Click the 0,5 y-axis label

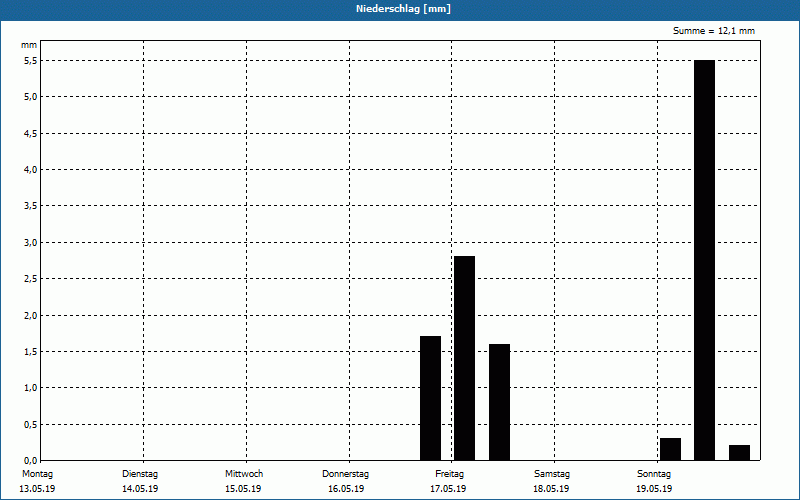click(31, 424)
